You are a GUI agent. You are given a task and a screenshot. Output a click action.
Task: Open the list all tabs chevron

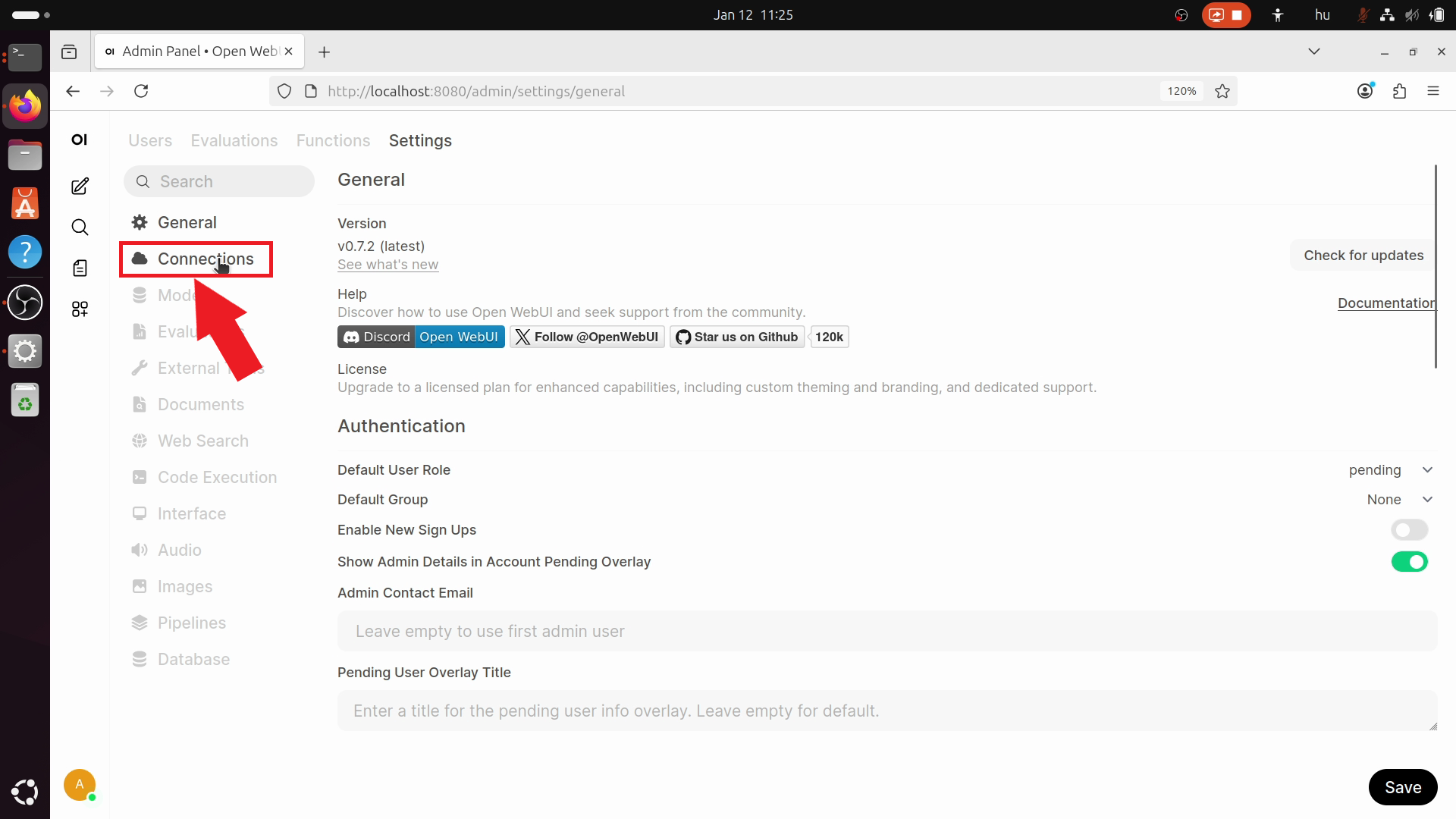click(1314, 52)
